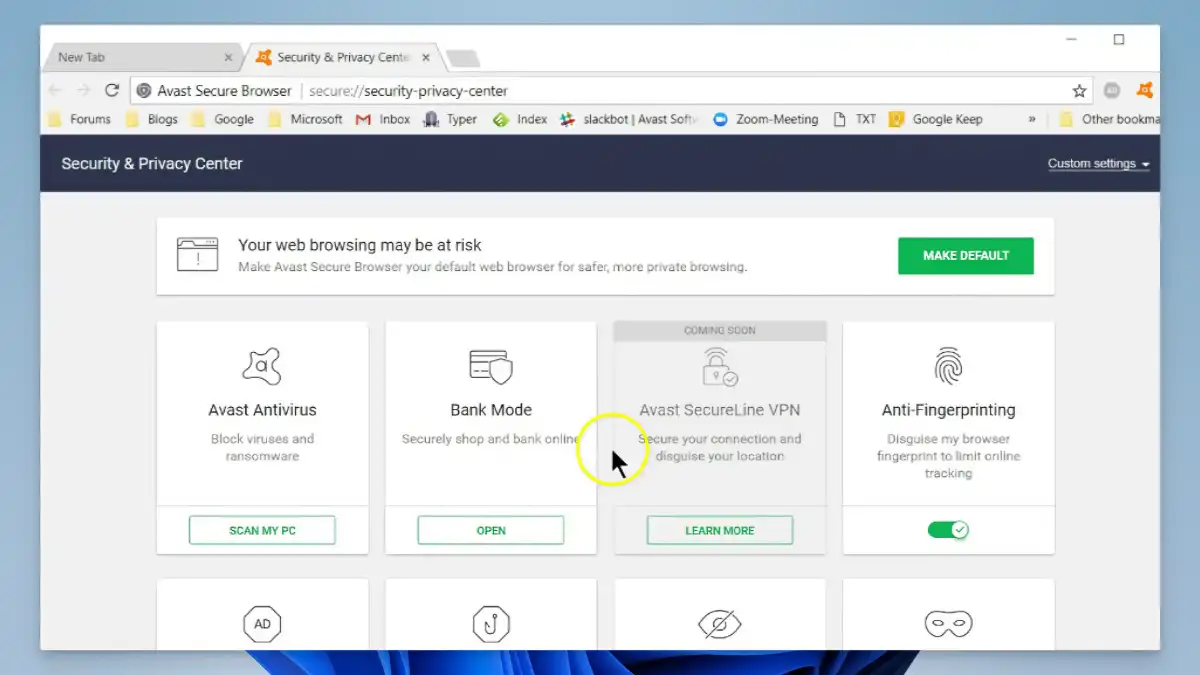
Task: Select the Stealth Mode mask icon
Action: pos(947,622)
